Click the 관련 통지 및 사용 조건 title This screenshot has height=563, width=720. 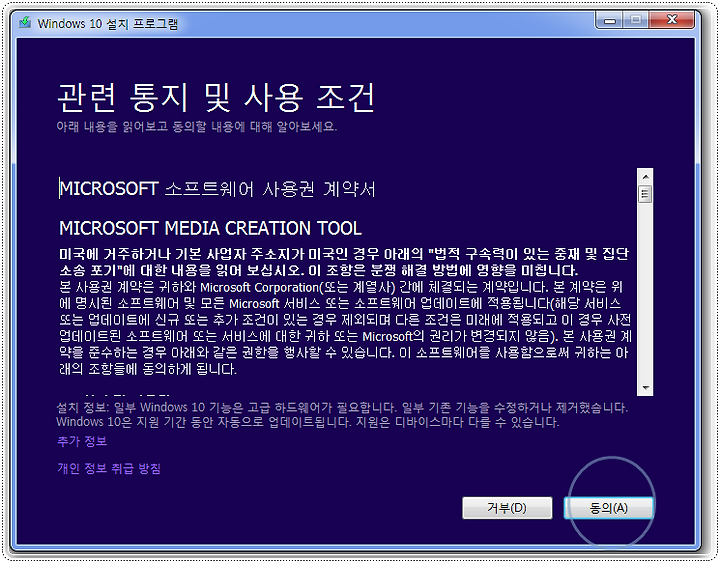(x=216, y=97)
